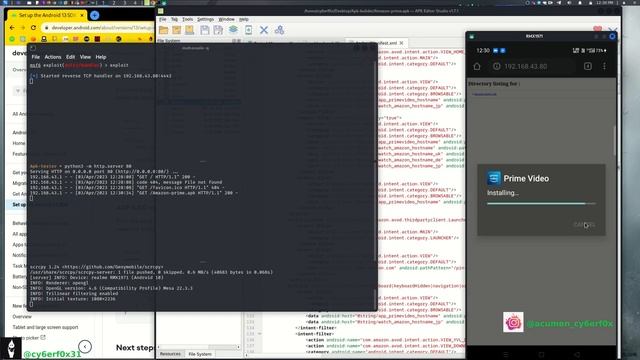Click 'Tablet and large screen support' sidebar link
The image size is (640, 360).
[45, 327]
